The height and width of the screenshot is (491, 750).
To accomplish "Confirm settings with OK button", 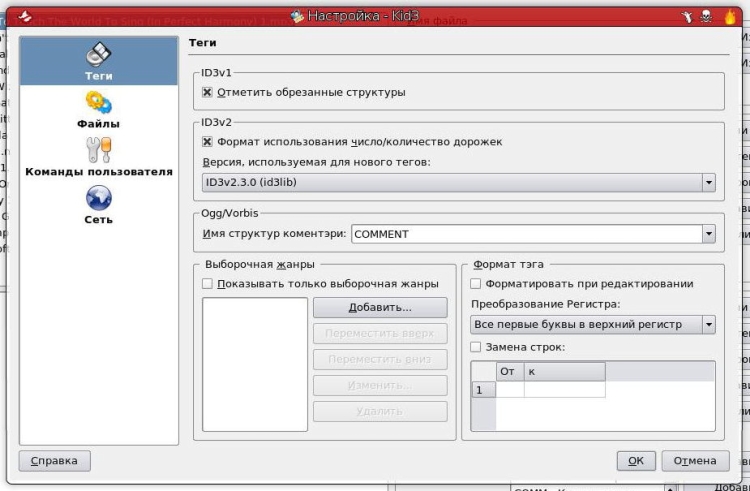I will pyautogui.click(x=636, y=460).
